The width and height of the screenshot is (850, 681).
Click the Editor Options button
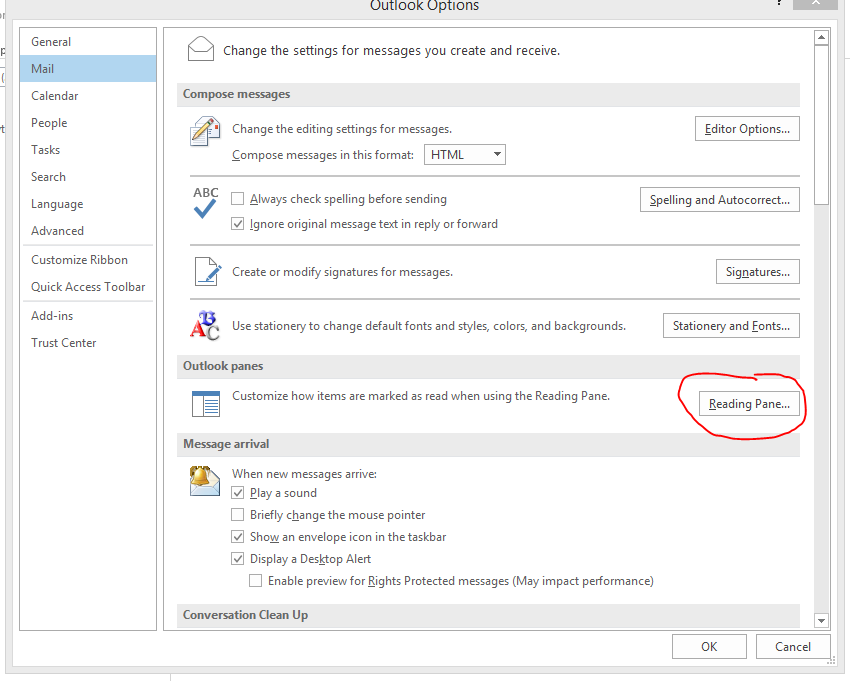pyautogui.click(x=747, y=129)
